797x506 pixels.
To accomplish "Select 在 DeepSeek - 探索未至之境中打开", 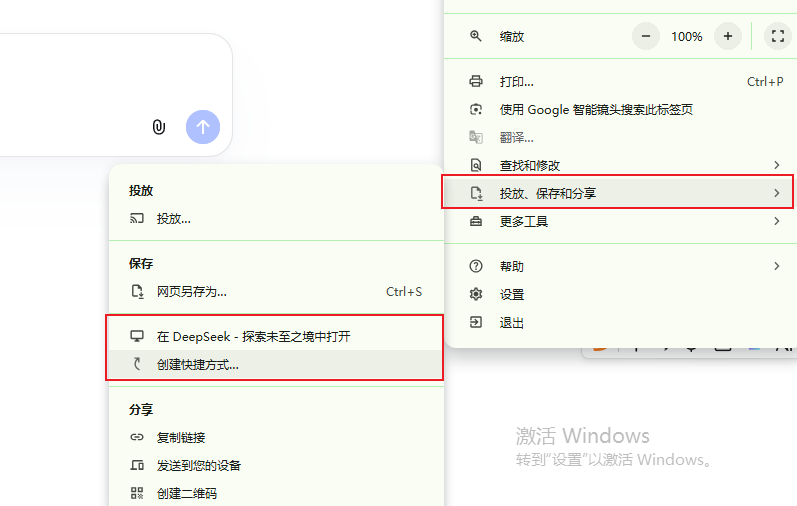I will tap(277, 336).
